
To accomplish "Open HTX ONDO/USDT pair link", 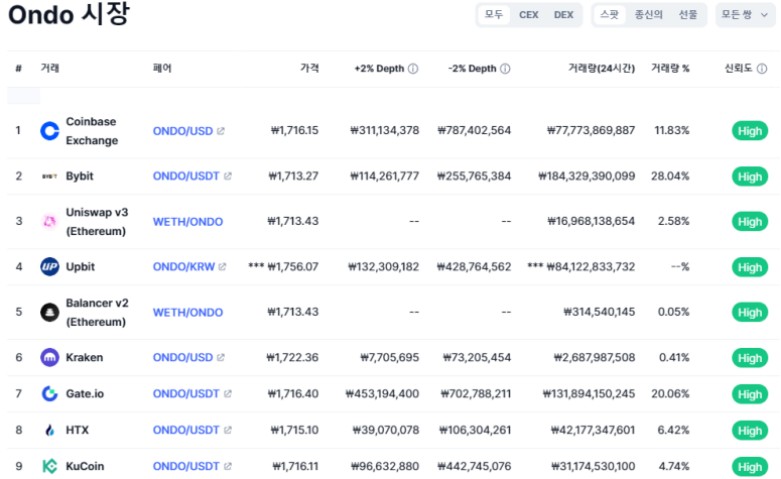I will pyautogui.click(x=186, y=430).
